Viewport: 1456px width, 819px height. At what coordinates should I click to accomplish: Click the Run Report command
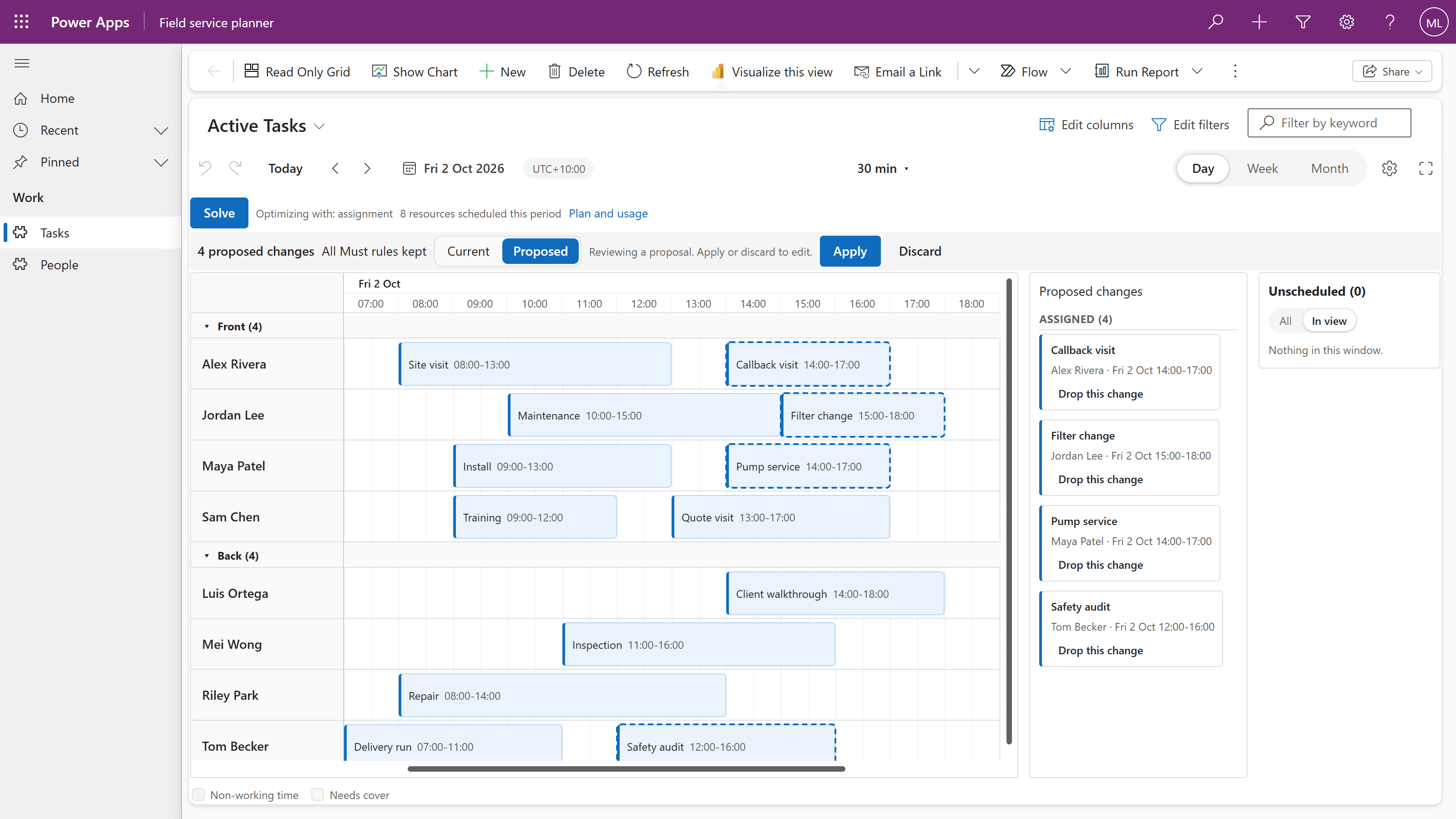[x=1137, y=71]
